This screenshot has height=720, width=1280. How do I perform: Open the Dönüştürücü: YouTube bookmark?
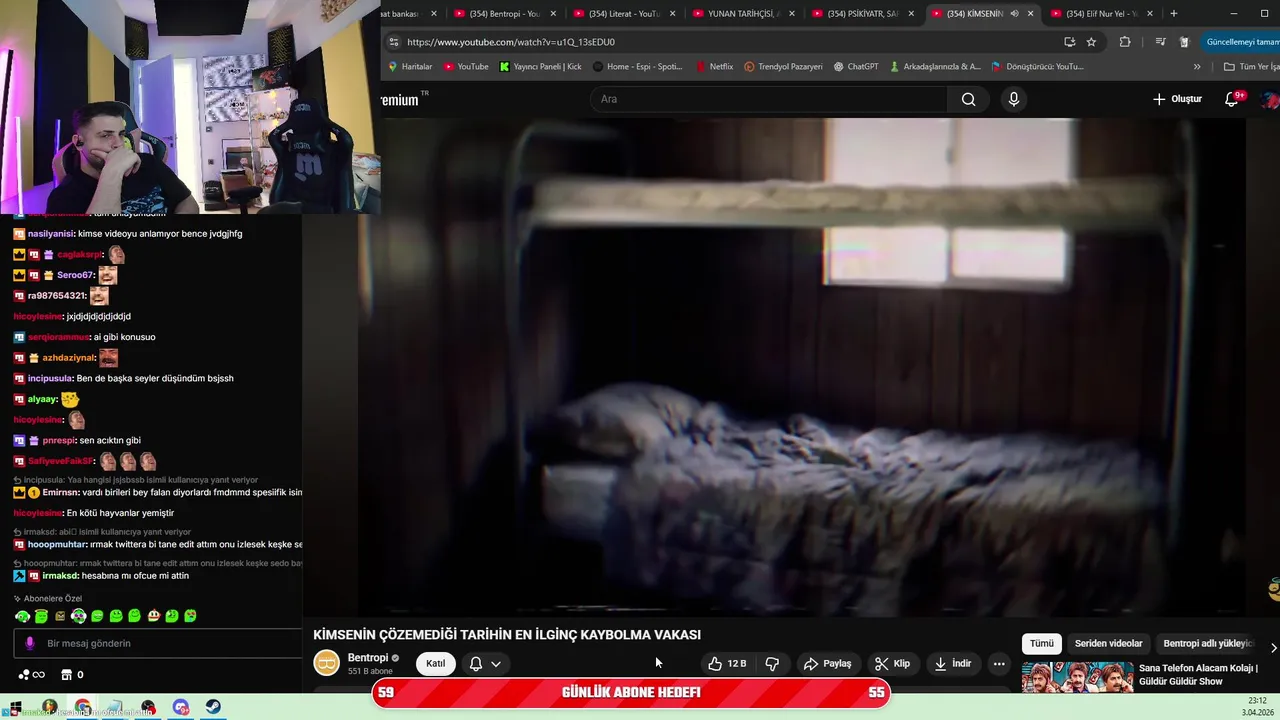tap(1037, 67)
